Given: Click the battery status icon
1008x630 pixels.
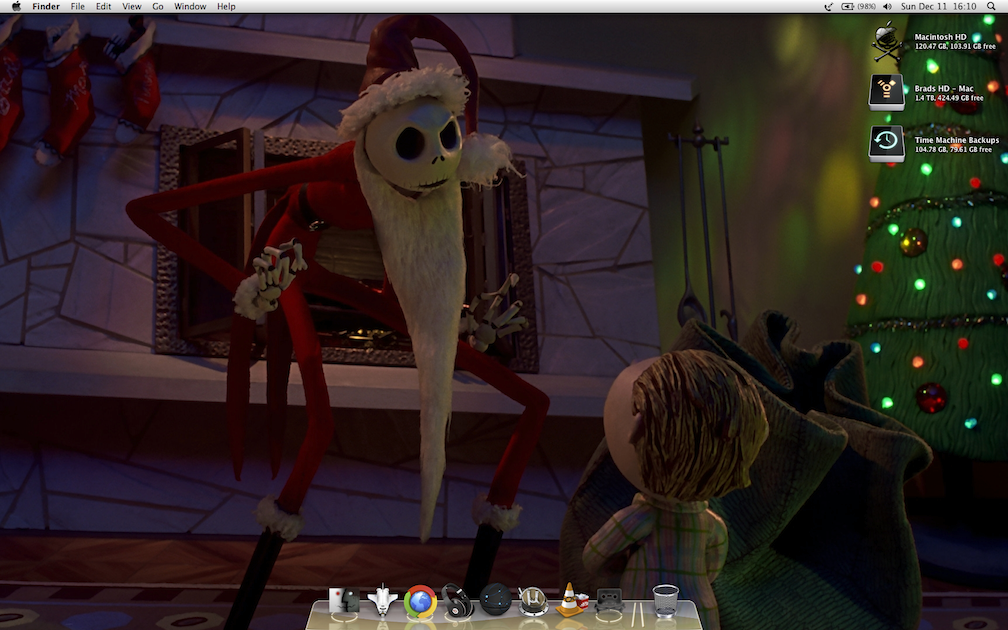Looking at the screenshot, I should click(848, 6).
